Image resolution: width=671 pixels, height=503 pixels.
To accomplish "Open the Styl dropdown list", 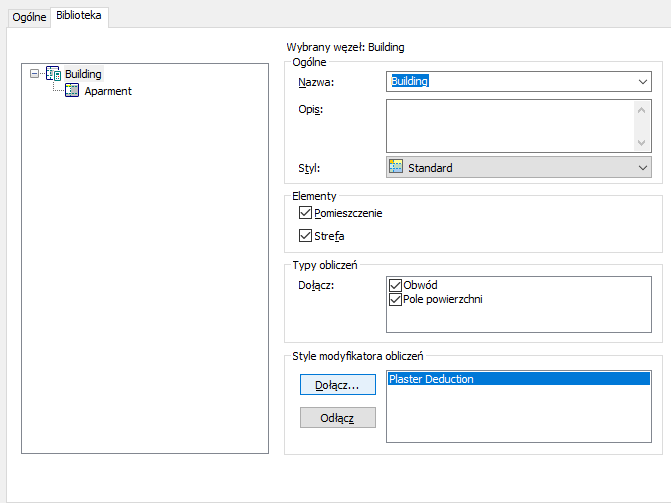I will pyautogui.click(x=642, y=168).
